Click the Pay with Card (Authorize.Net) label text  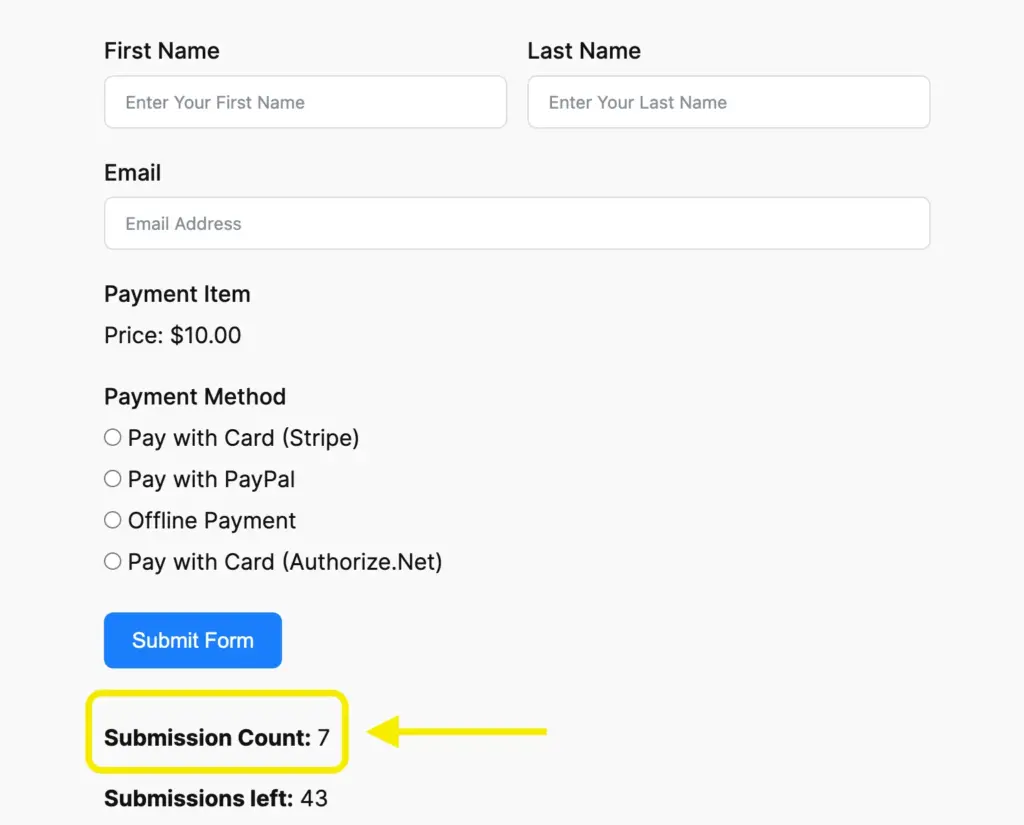coord(285,562)
